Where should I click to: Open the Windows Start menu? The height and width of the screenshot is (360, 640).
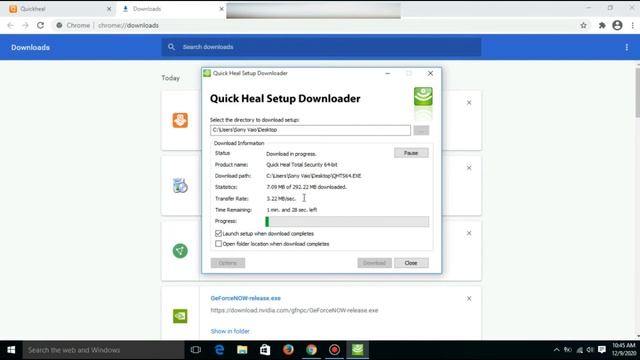11,350
